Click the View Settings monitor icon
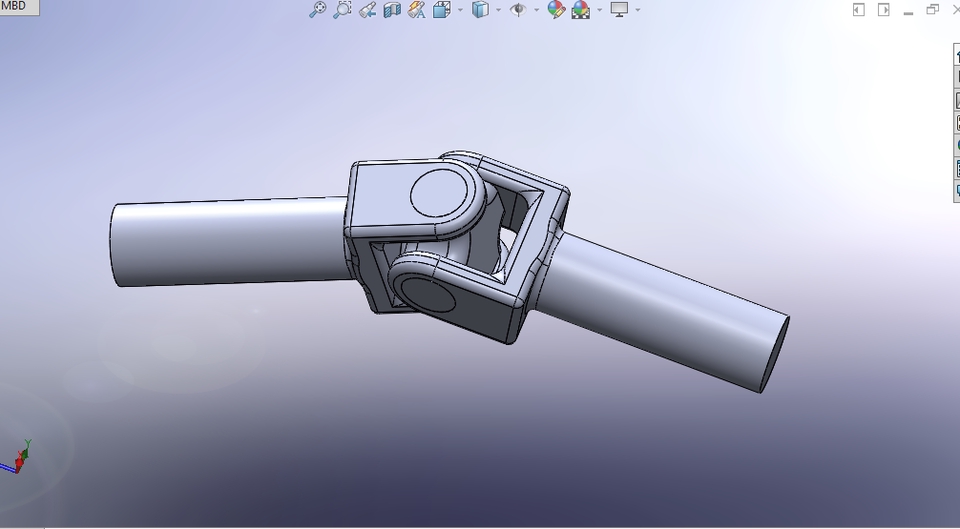The image size is (960, 529). point(619,10)
